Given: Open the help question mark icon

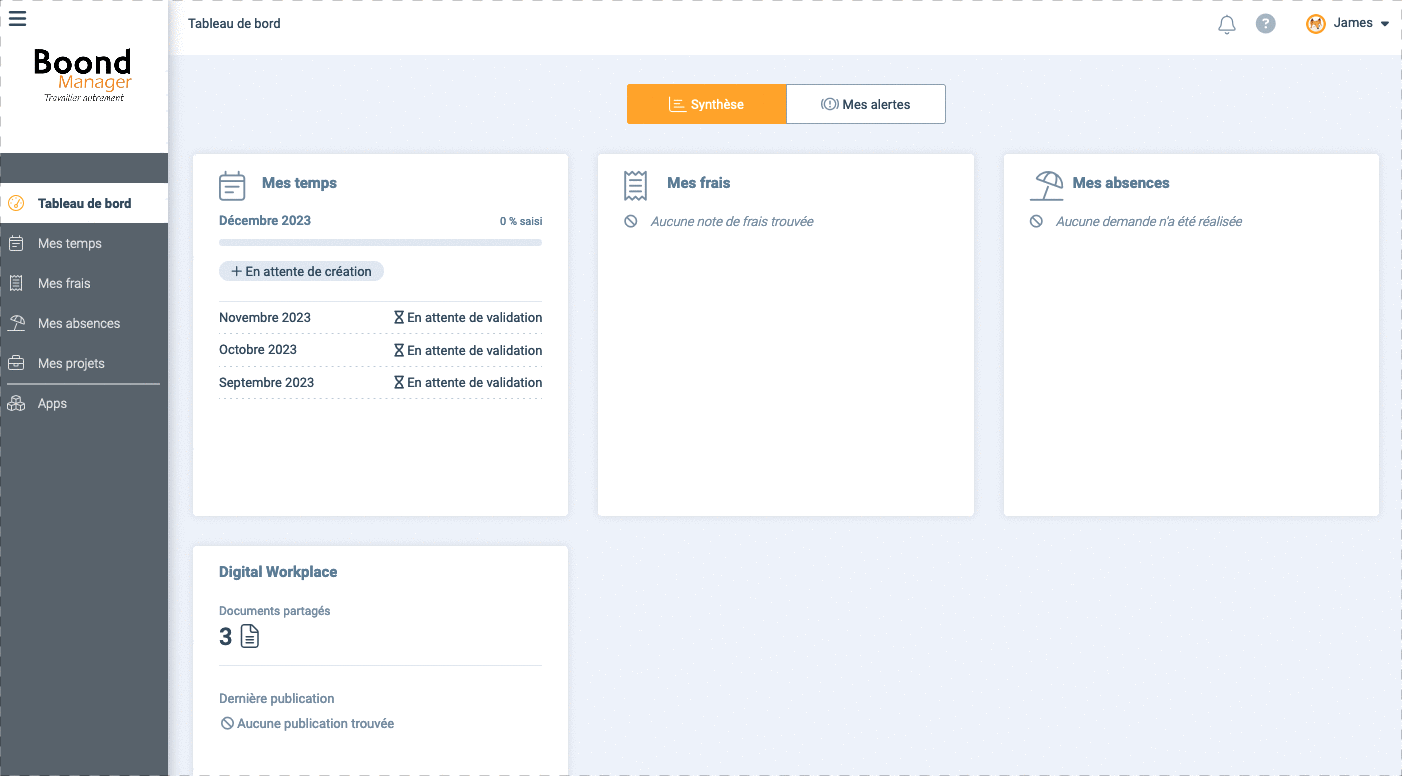Looking at the screenshot, I should pos(1266,24).
